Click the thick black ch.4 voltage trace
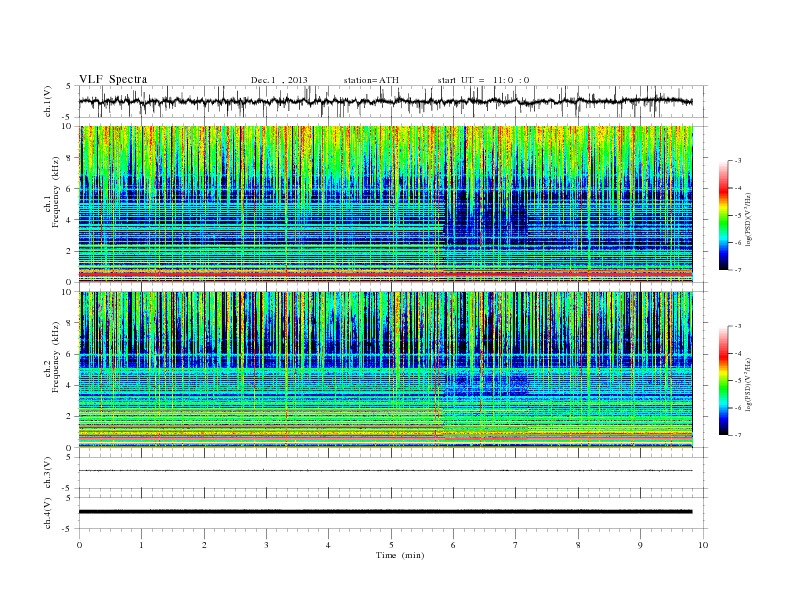 (x=385, y=512)
